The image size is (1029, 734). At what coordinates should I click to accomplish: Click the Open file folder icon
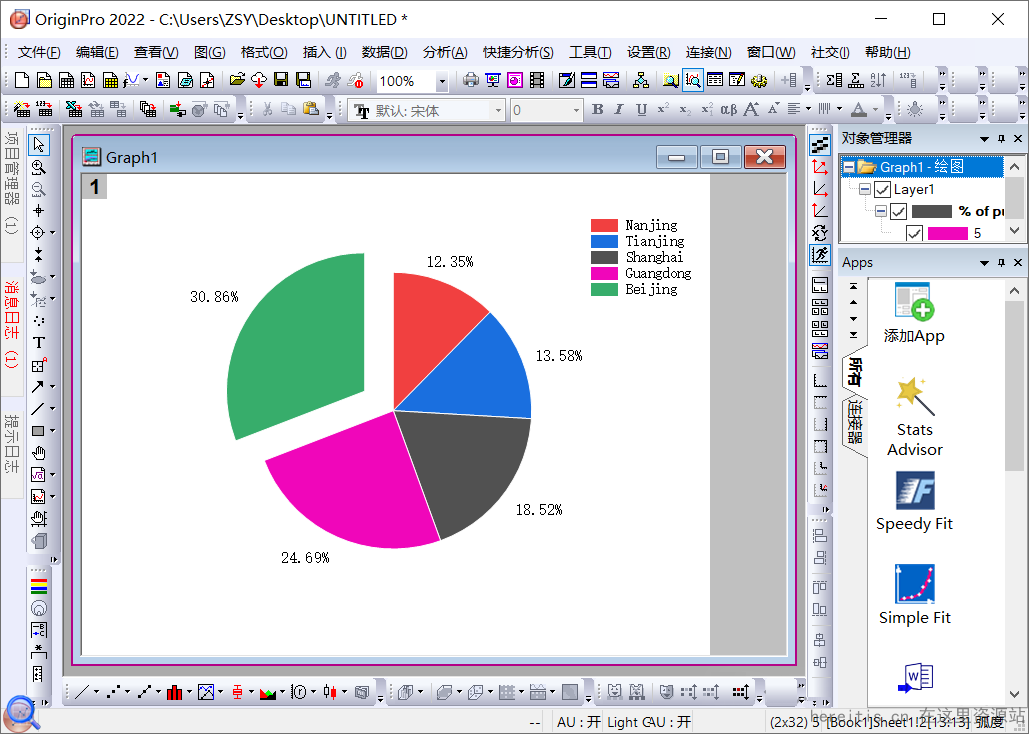[237, 80]
